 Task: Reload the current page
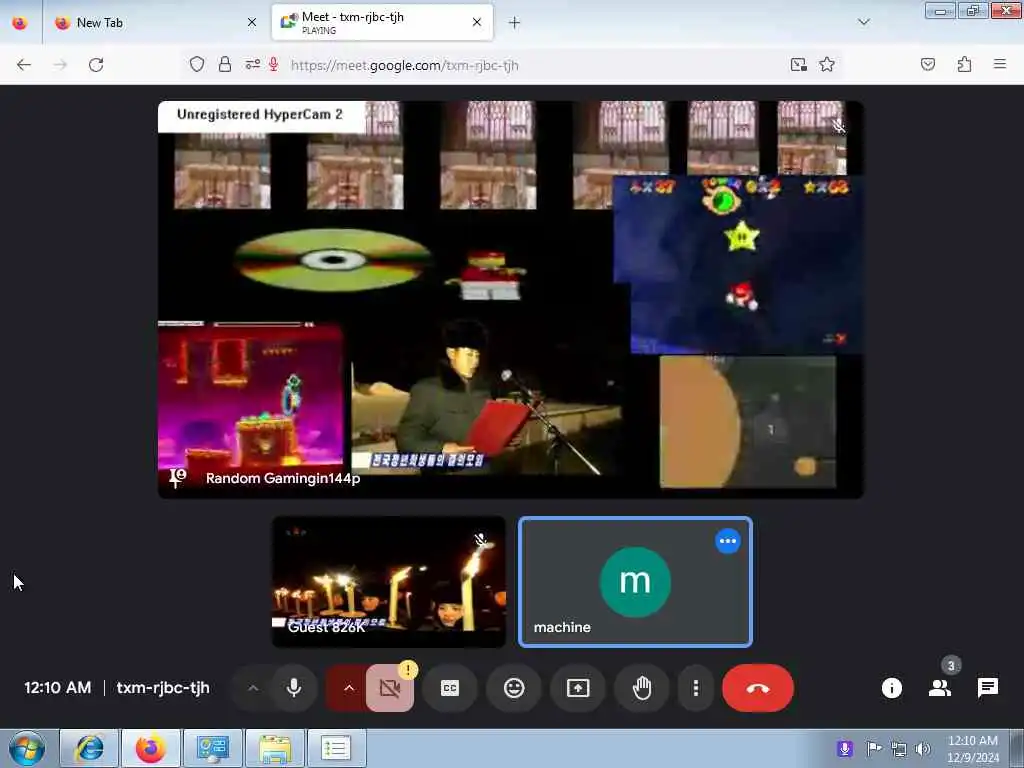[x=96, y=65]
